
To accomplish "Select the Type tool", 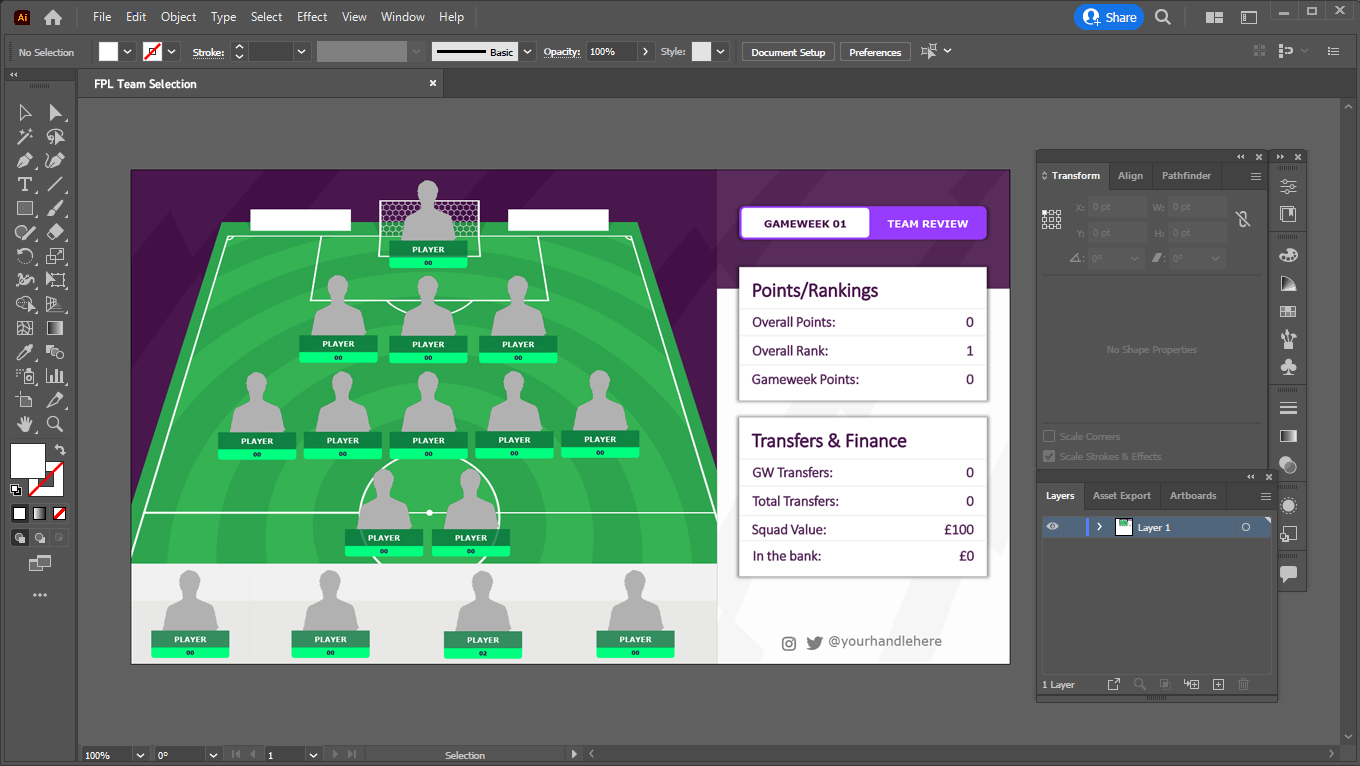I will (x=25, y=184).
